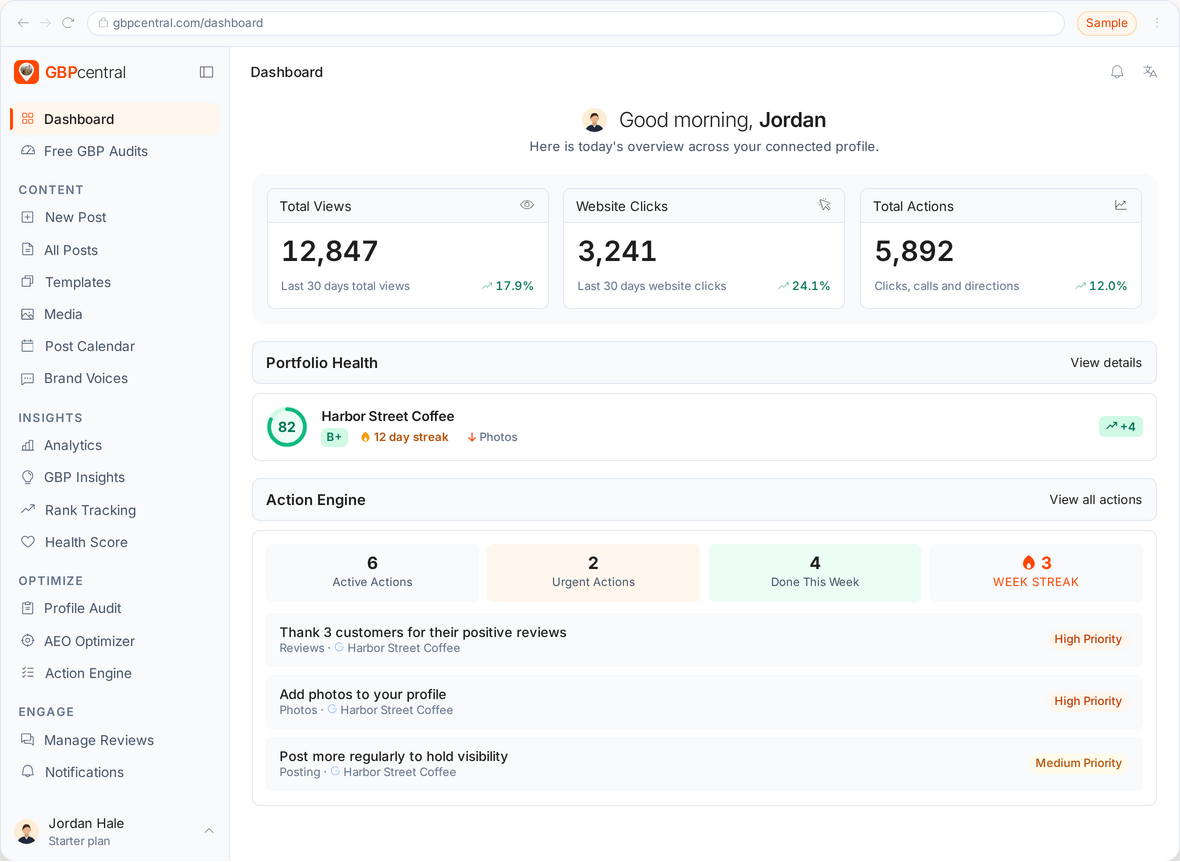
Task: Click the Sample badge button
Action: pyautogui.click(x=1106, y=23)
